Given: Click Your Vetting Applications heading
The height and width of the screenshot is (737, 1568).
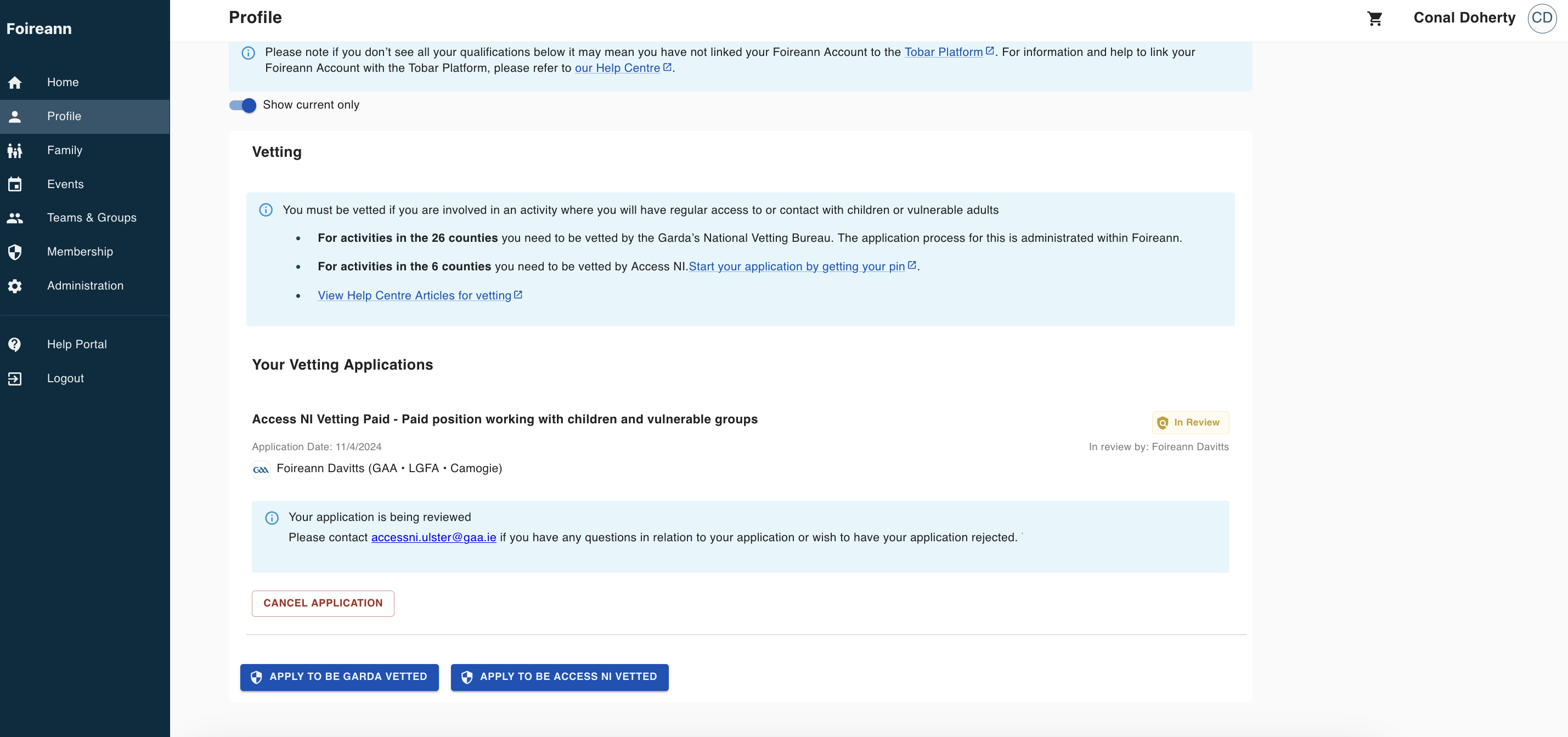Looking at the screenshot, I should [x=343, y=365].
